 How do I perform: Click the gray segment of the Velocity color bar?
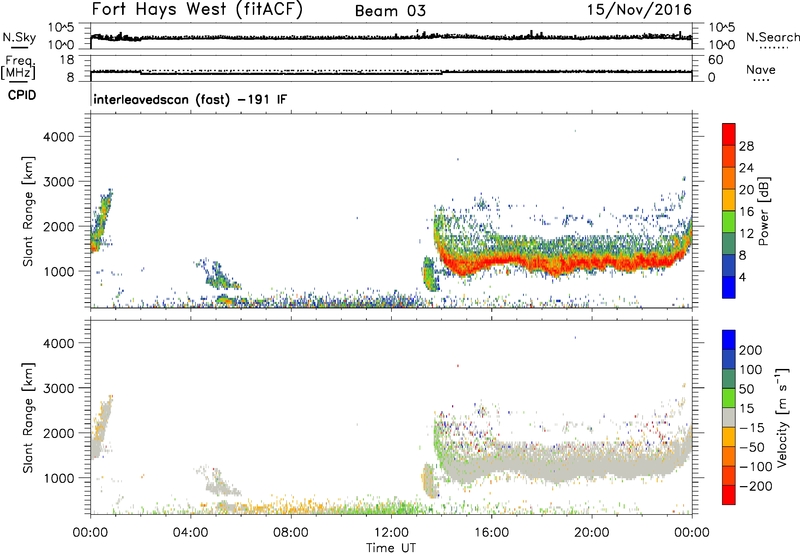tap(729, 418)
